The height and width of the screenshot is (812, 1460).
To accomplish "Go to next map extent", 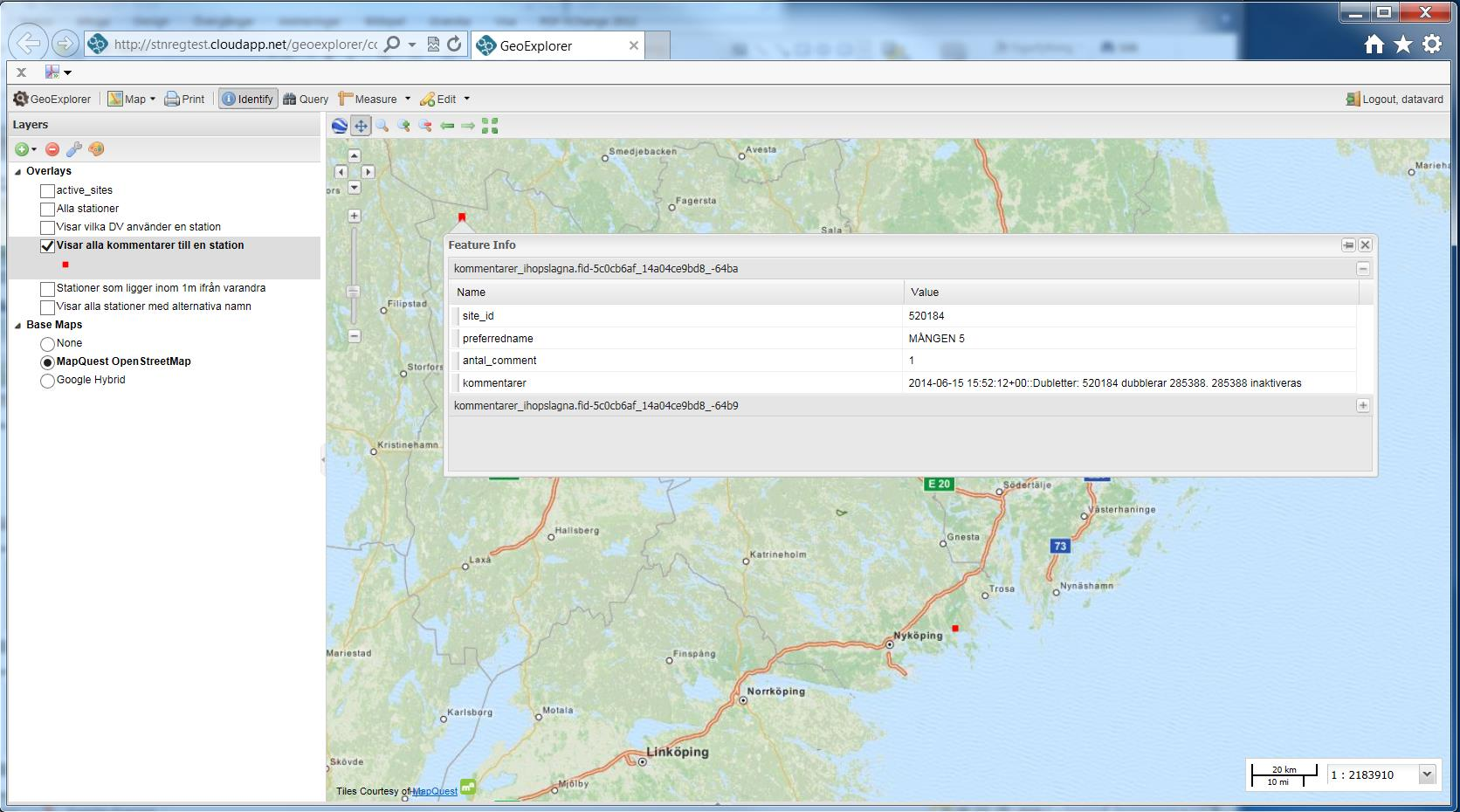I will tap(468, 126).
